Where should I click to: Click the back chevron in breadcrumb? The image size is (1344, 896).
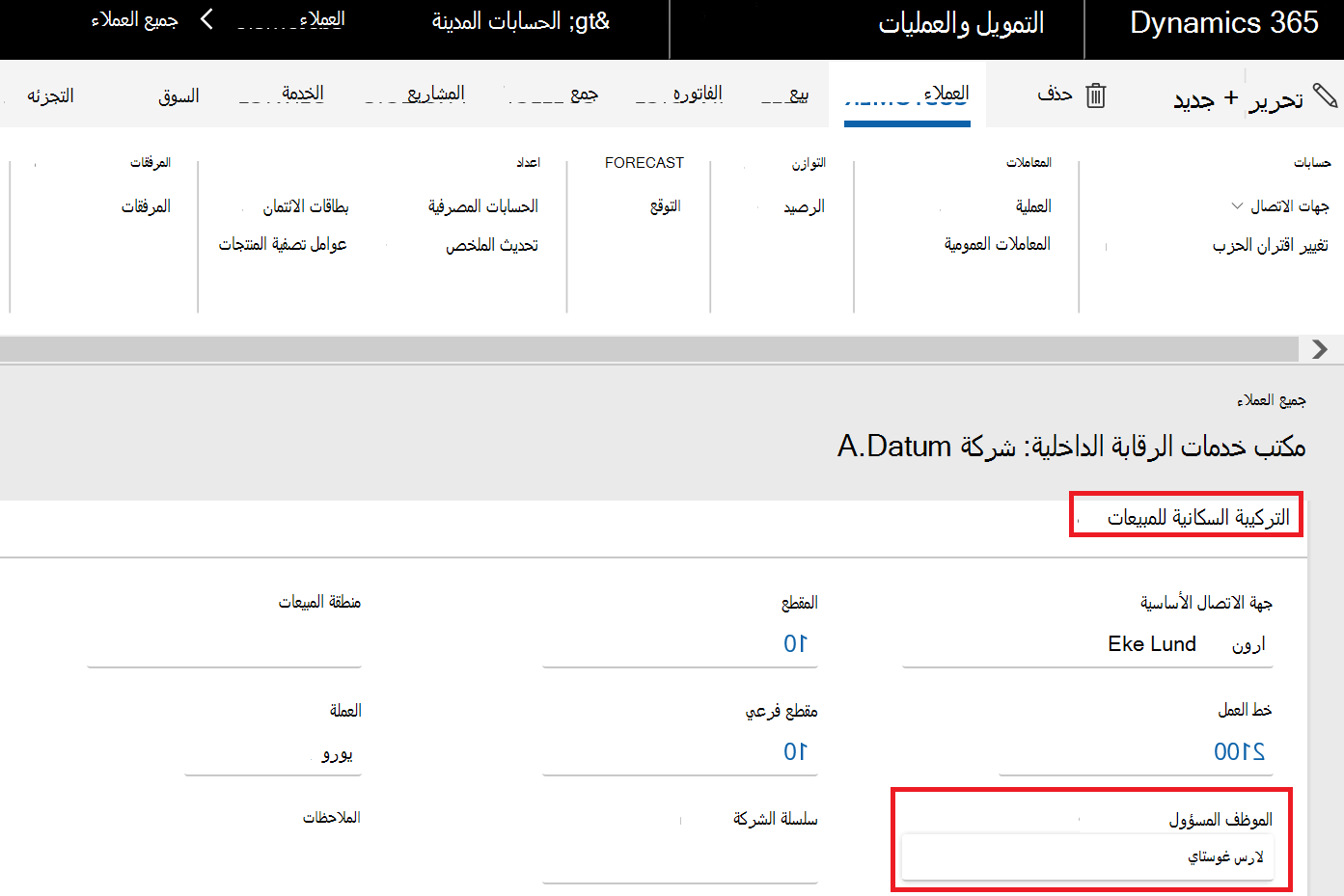coord(206,19)
